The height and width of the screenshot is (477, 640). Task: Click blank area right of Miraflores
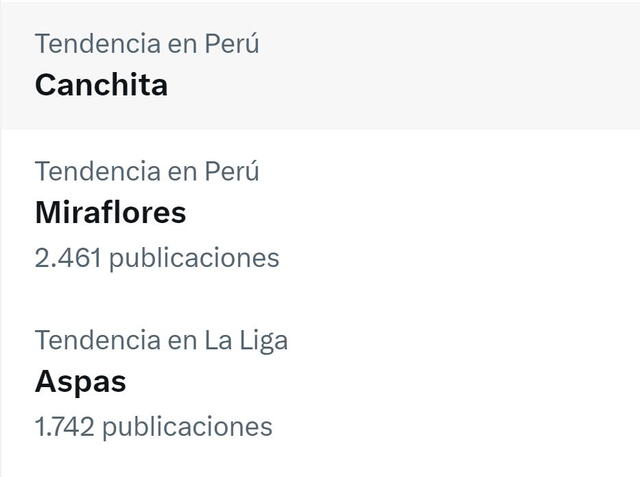(x=450, y=214)
